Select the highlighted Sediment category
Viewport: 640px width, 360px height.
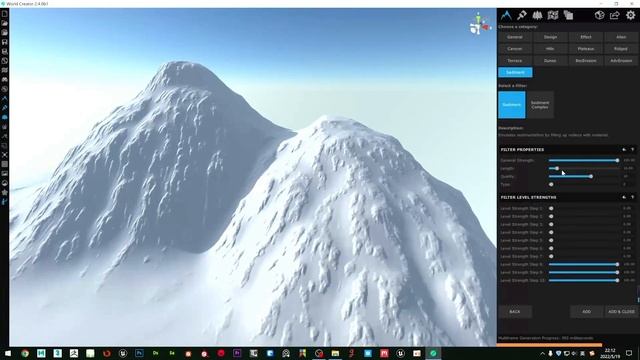click(515, 72)
